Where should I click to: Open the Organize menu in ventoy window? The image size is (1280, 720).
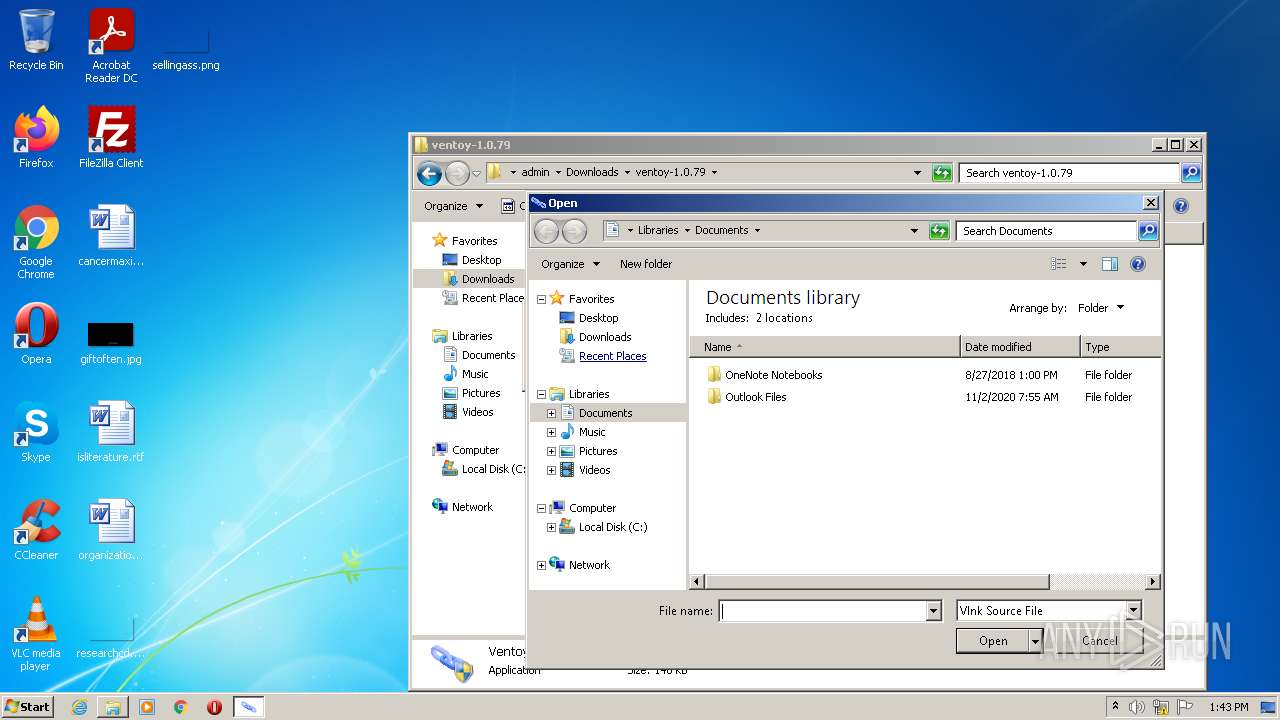[453, 206]
